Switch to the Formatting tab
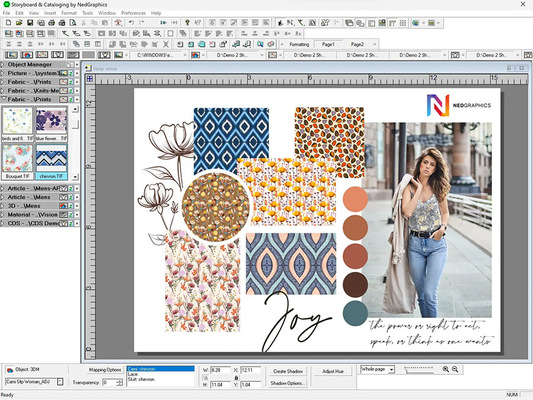This screenshot has width=533, height=400. pos(299,44)
